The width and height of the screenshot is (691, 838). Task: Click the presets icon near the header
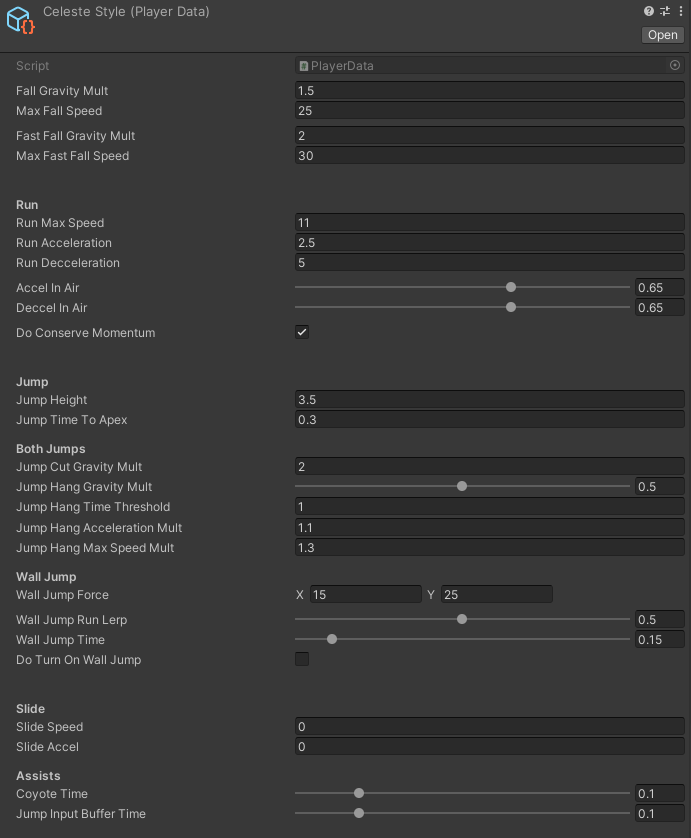[x=663, y=11]
